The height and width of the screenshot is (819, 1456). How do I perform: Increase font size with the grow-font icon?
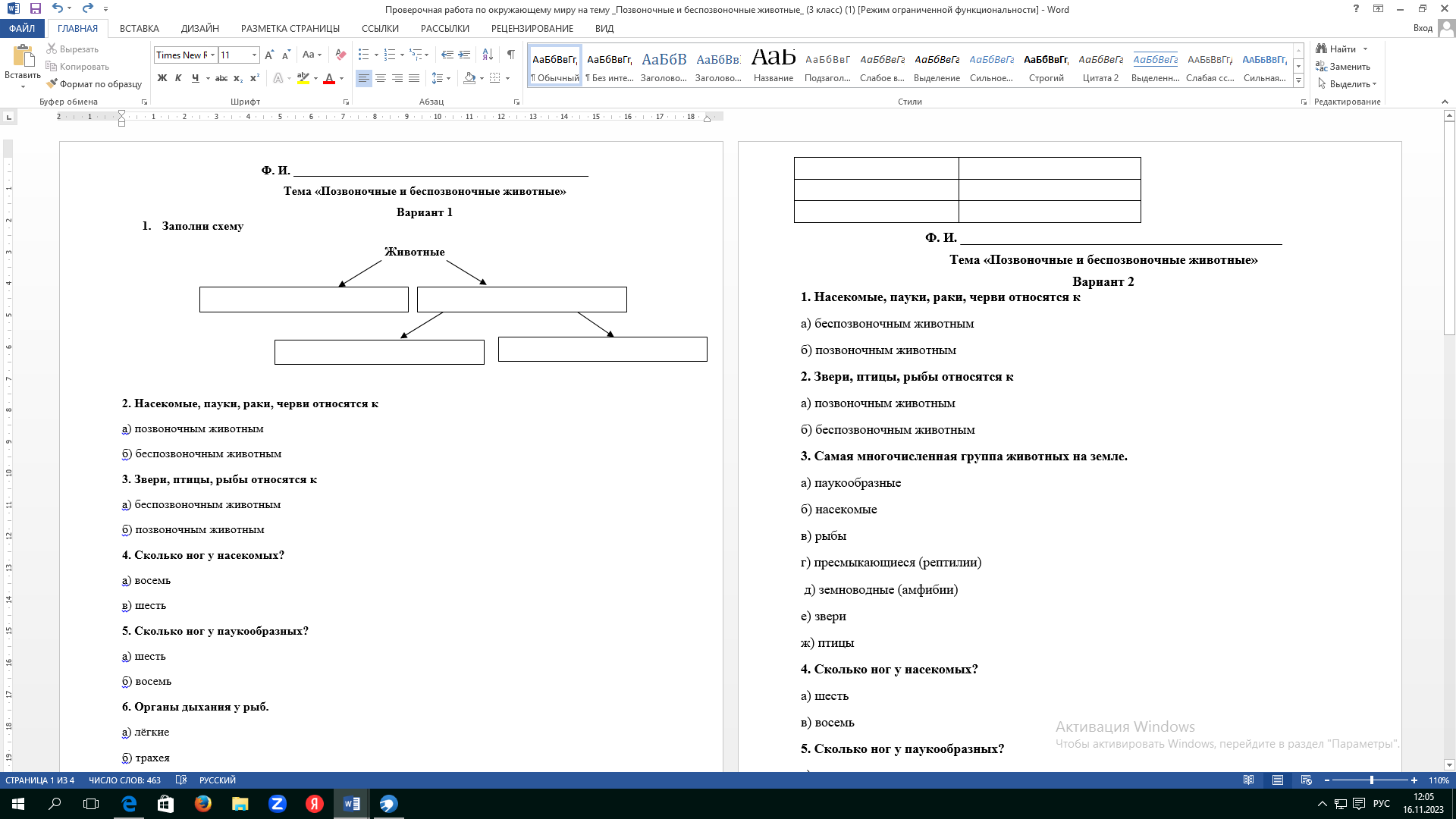click(269, 55)
